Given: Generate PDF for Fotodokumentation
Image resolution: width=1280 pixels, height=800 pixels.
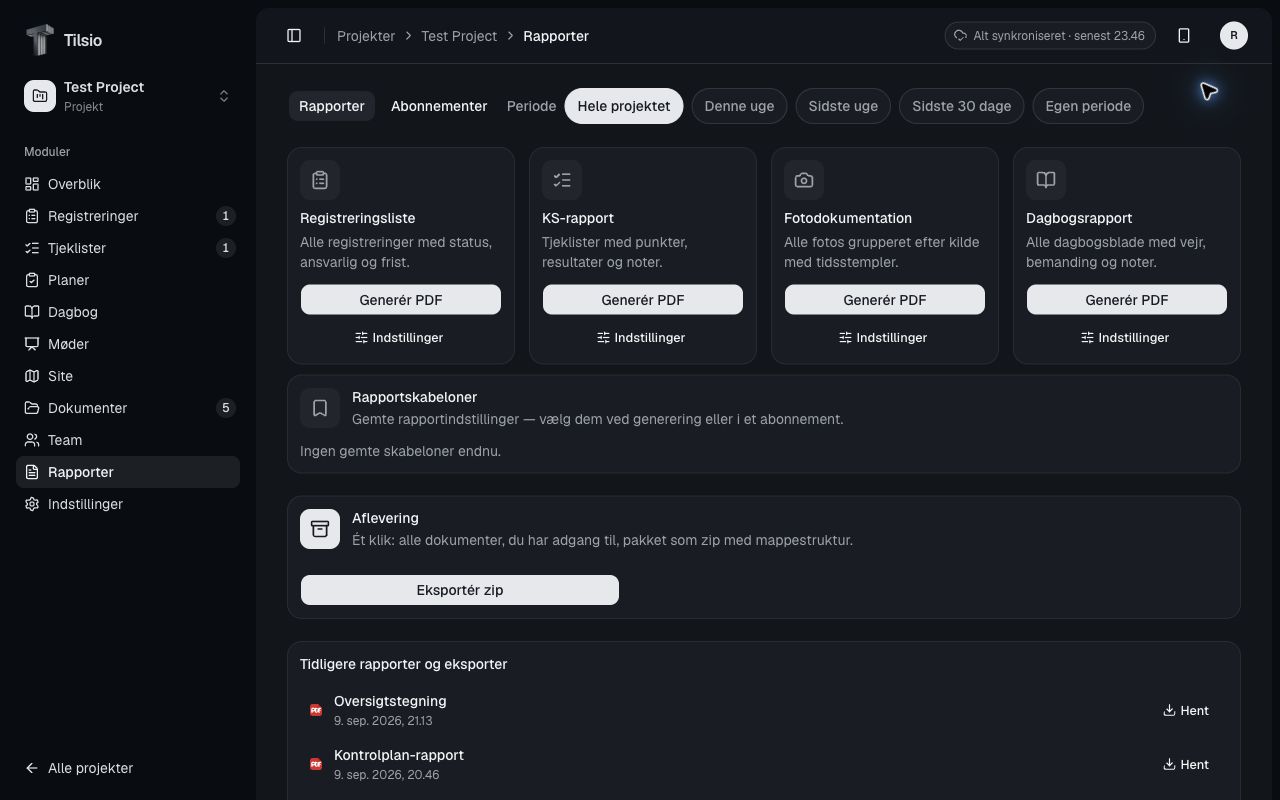Looking at the screenshot, I should coord(885,300).
